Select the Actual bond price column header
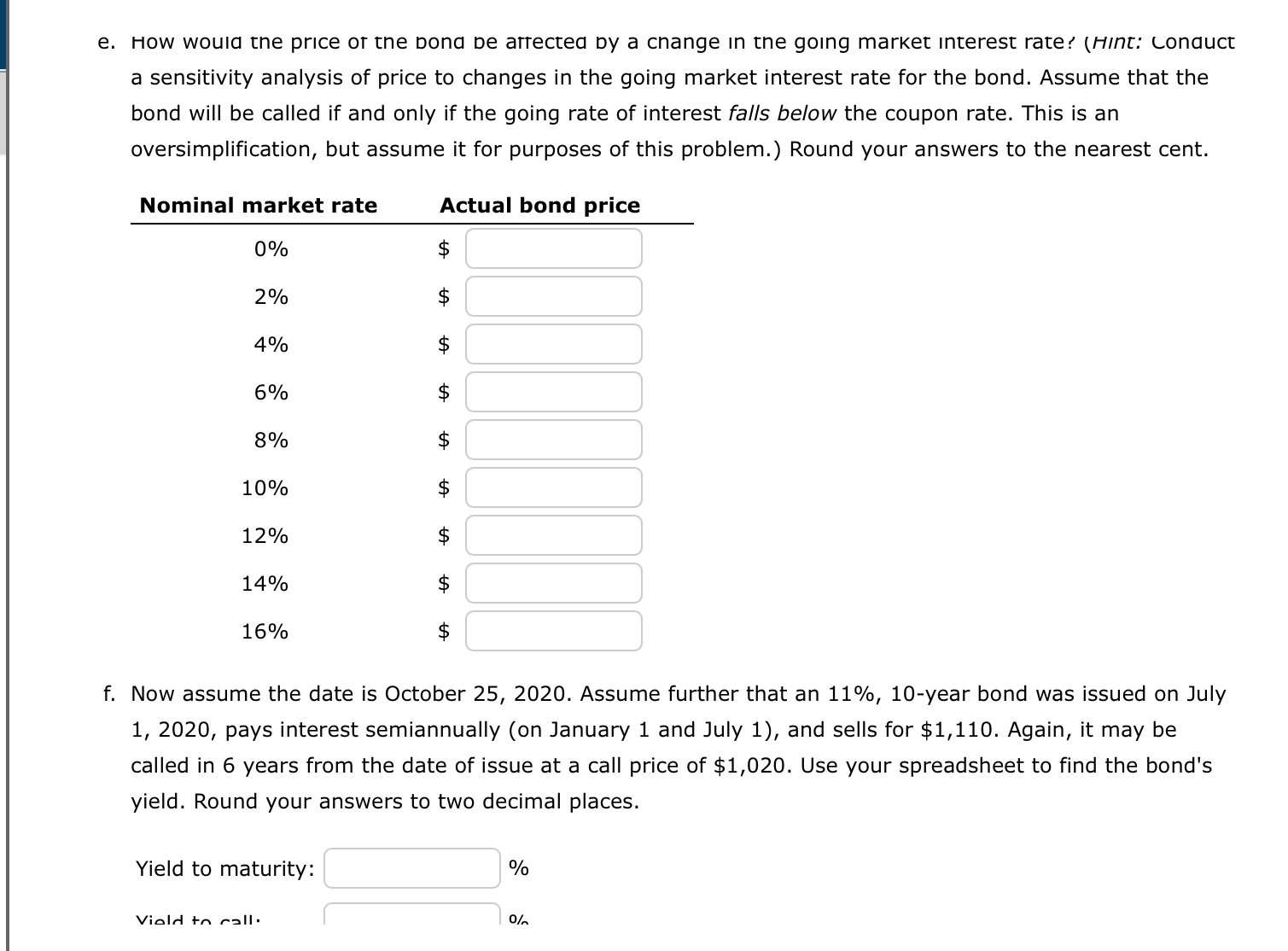The height and width of the screenshot is (951, 1288). click(x=539, y=205)
